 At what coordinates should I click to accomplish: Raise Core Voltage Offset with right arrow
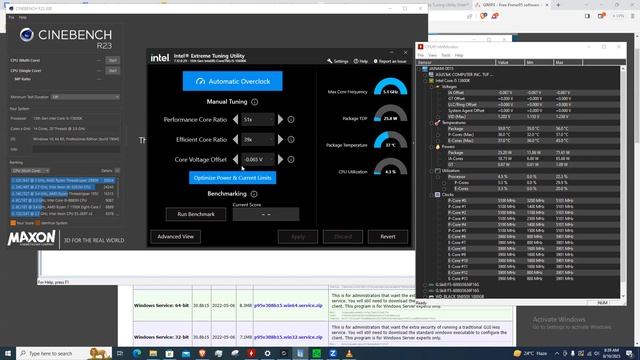[x=280, y=159]
